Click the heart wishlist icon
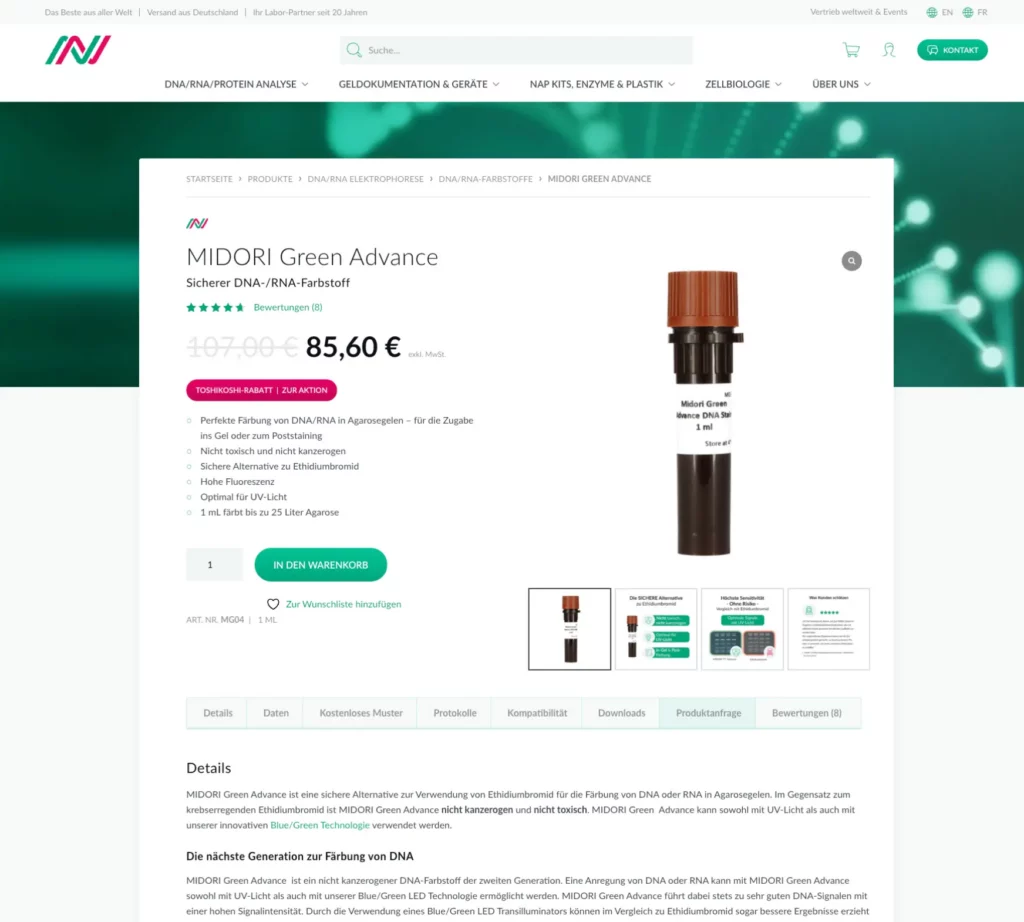Viewport: 1024px width, 922px height. click(273, 604)
